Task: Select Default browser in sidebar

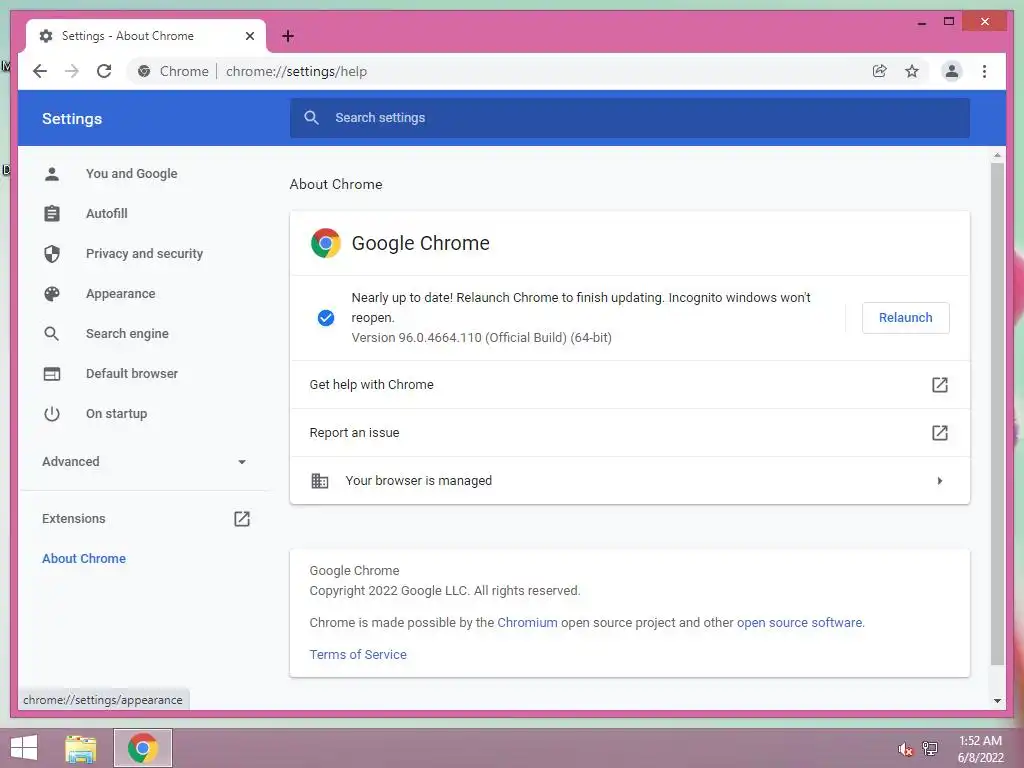Action: tap(132, 374)
